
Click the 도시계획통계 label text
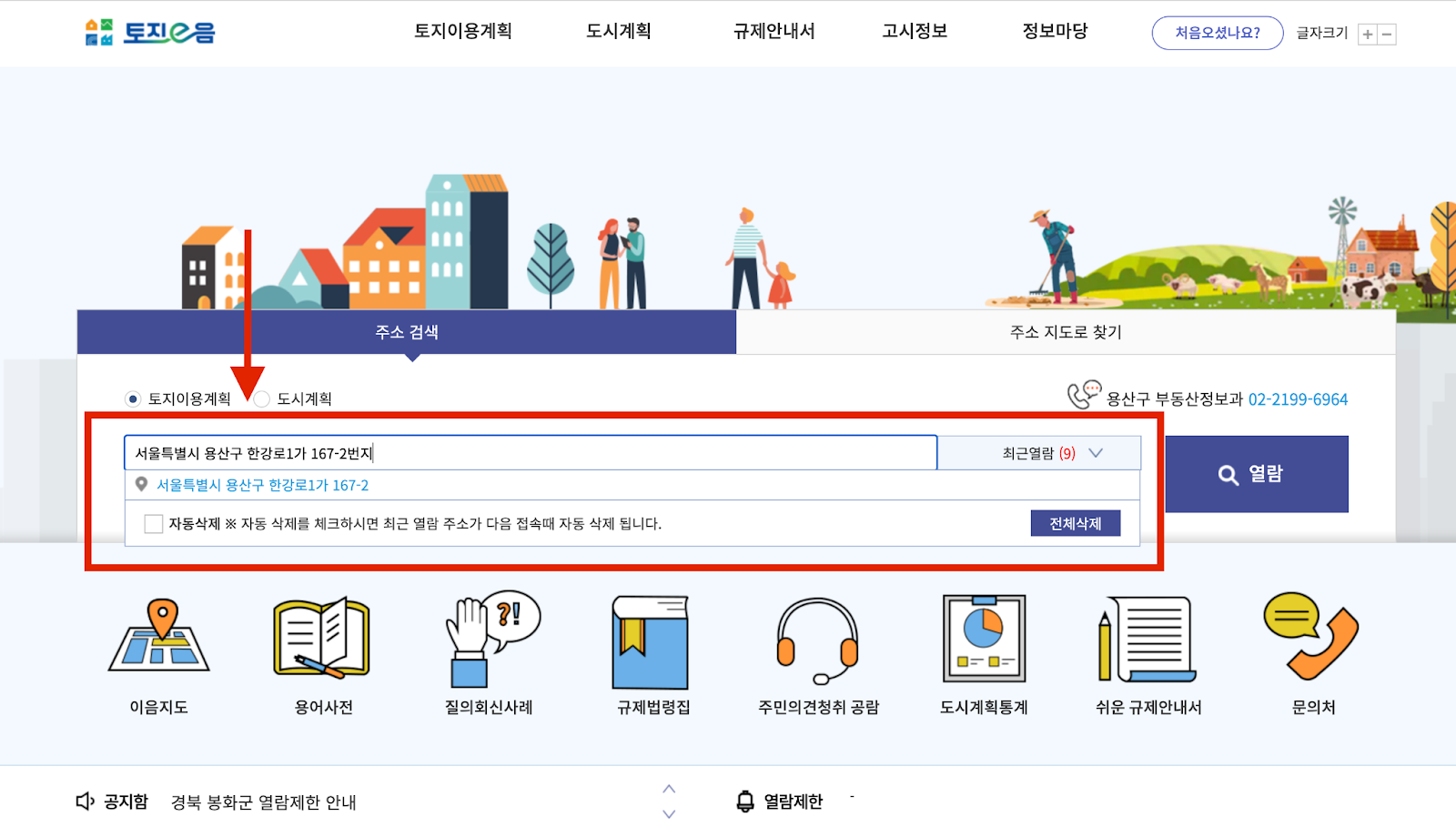tap(984, 707)
